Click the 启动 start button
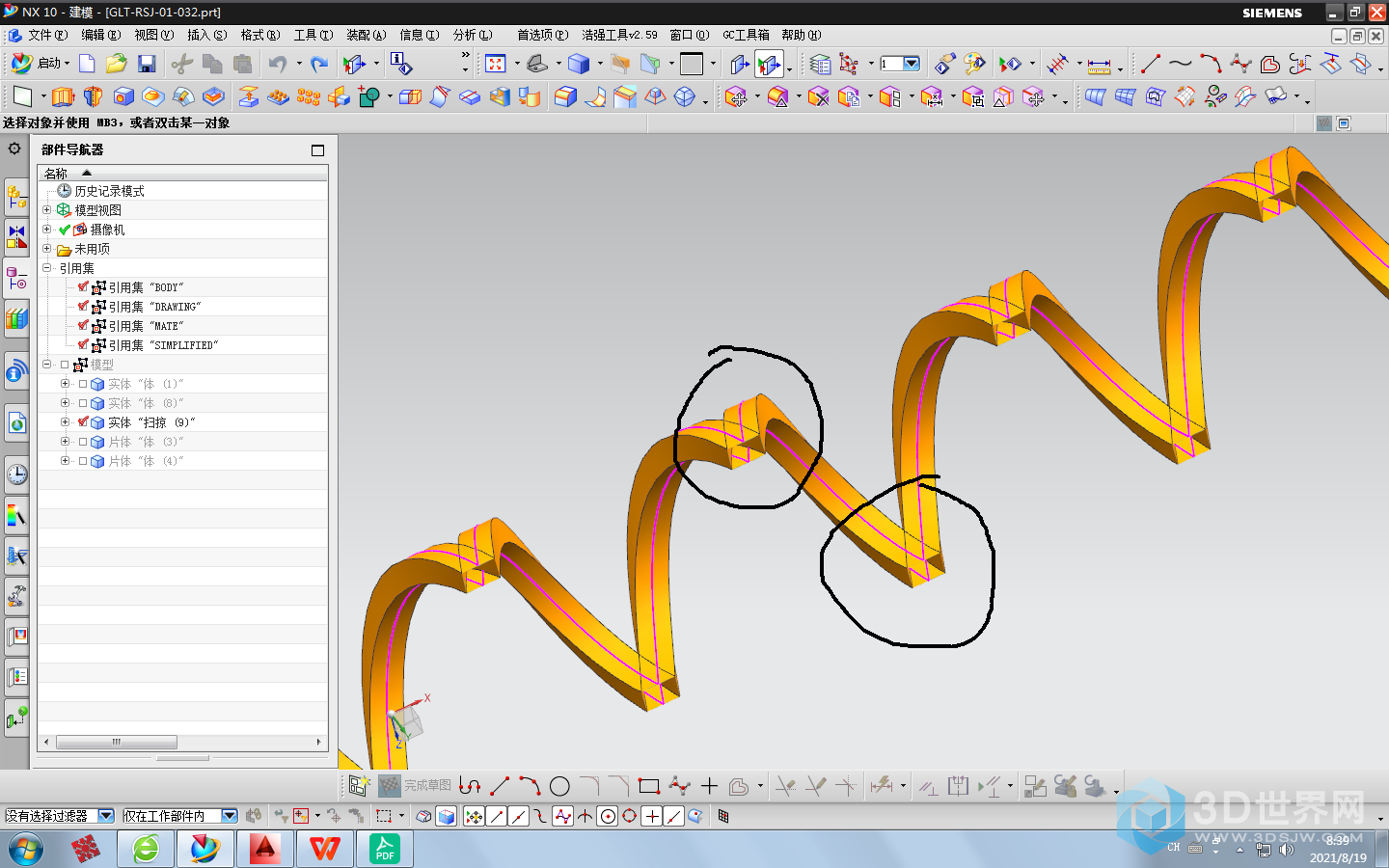 [40, 64]
